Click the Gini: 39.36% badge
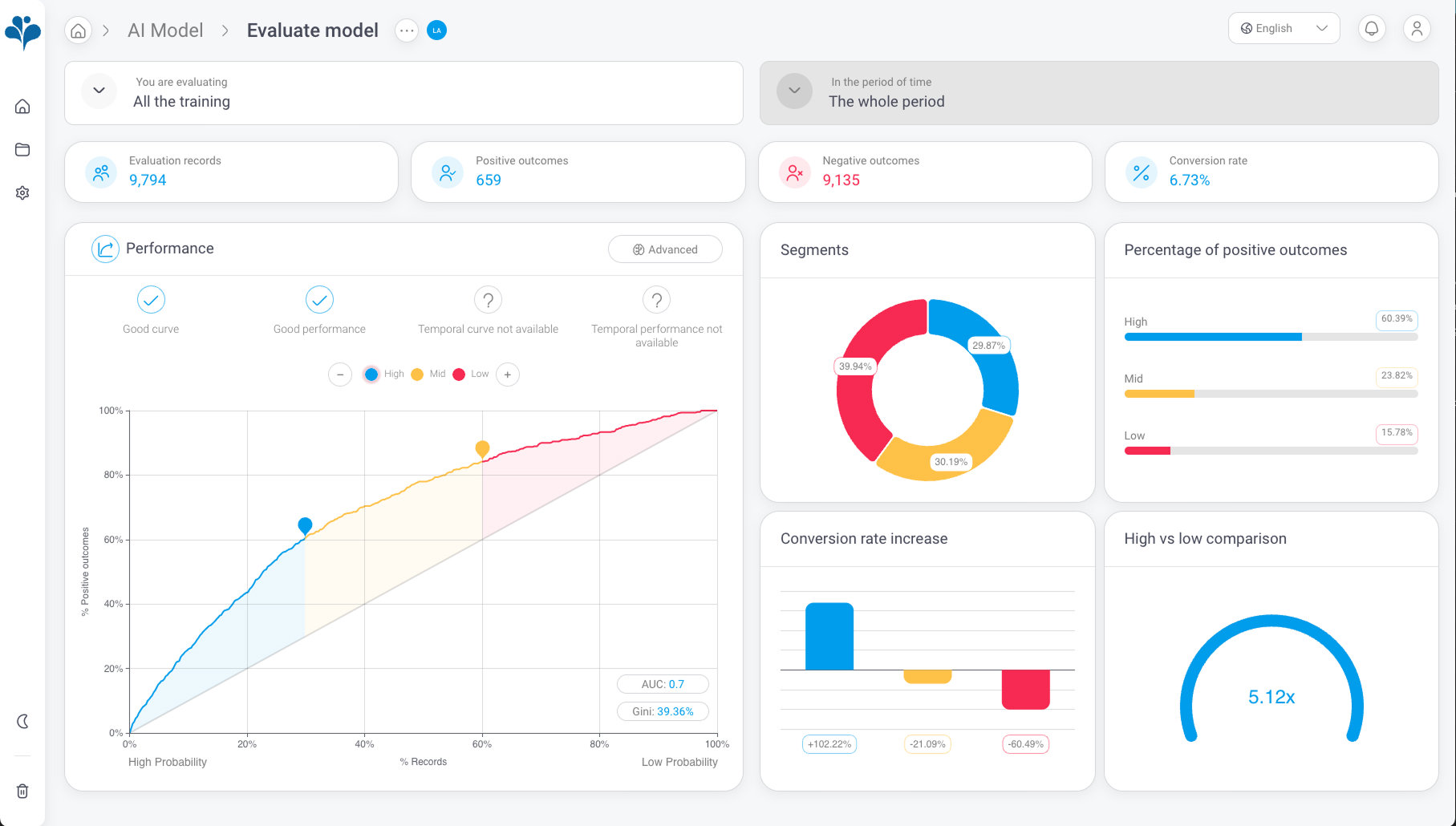The height and width of the screenshot is (826, 1456). click(x=663, y=711)
